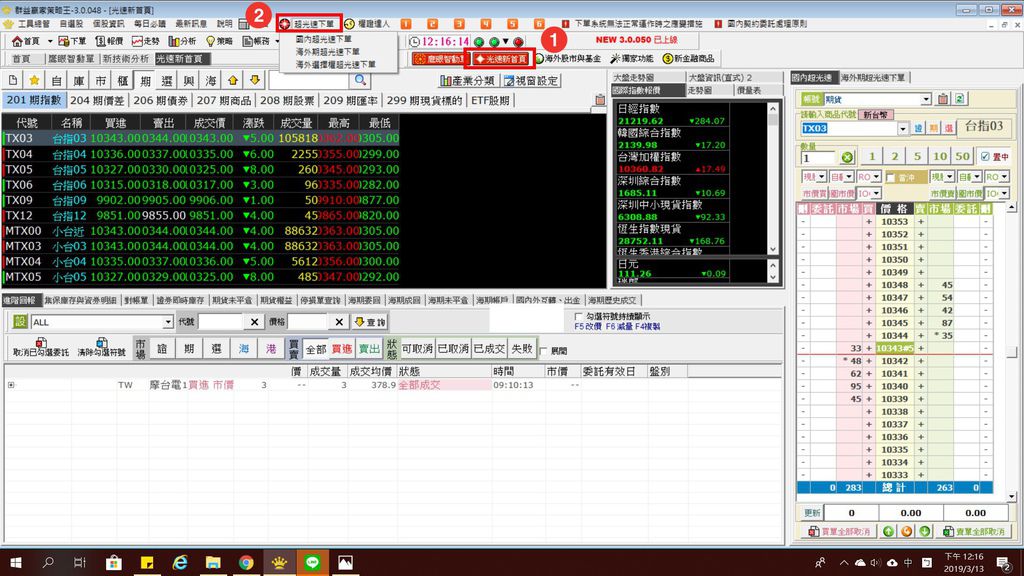
Task: Enable the 勾選符號持續顯示 checkbox
Action: (578, 316)
